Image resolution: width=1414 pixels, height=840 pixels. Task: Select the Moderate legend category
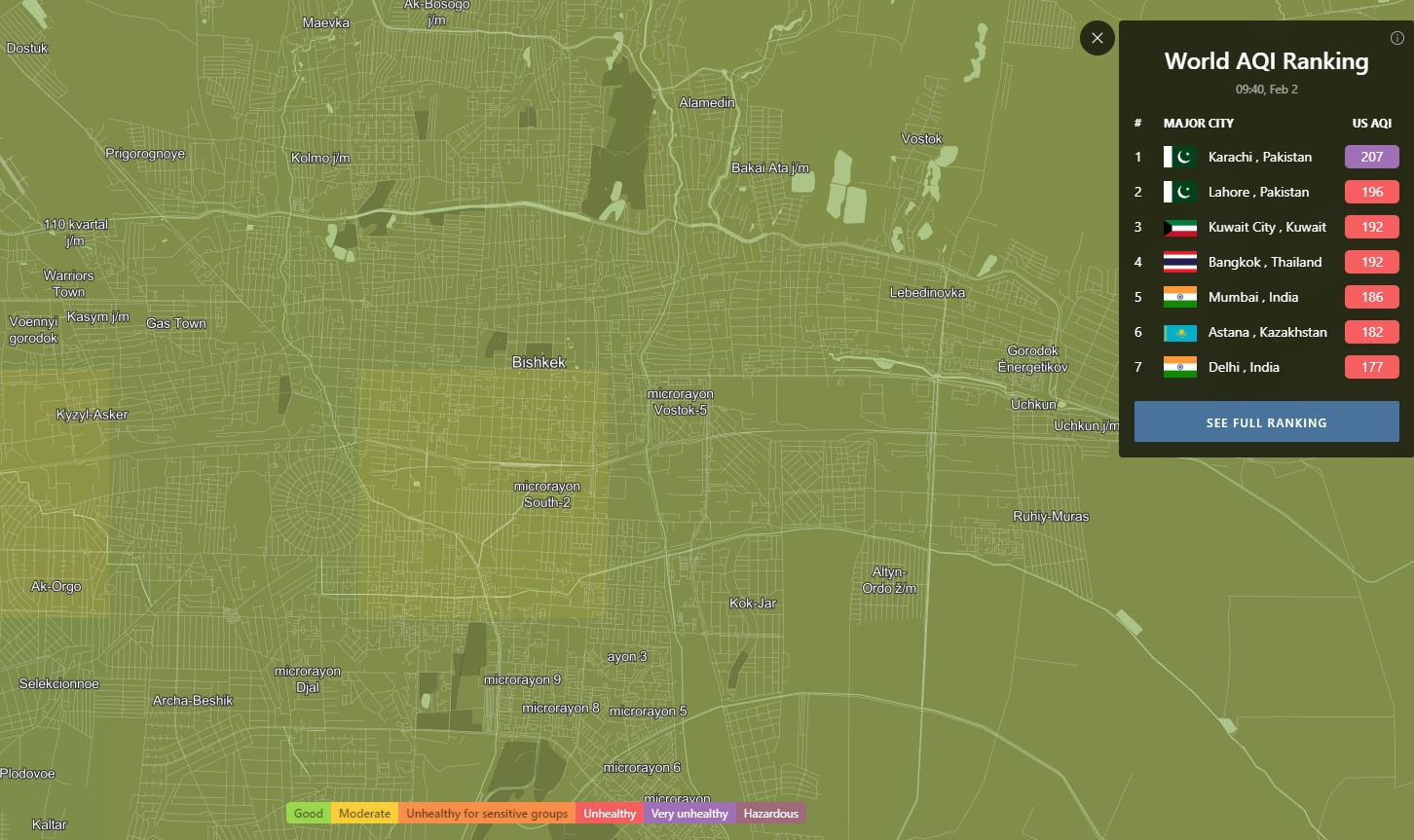coord(364,814)
